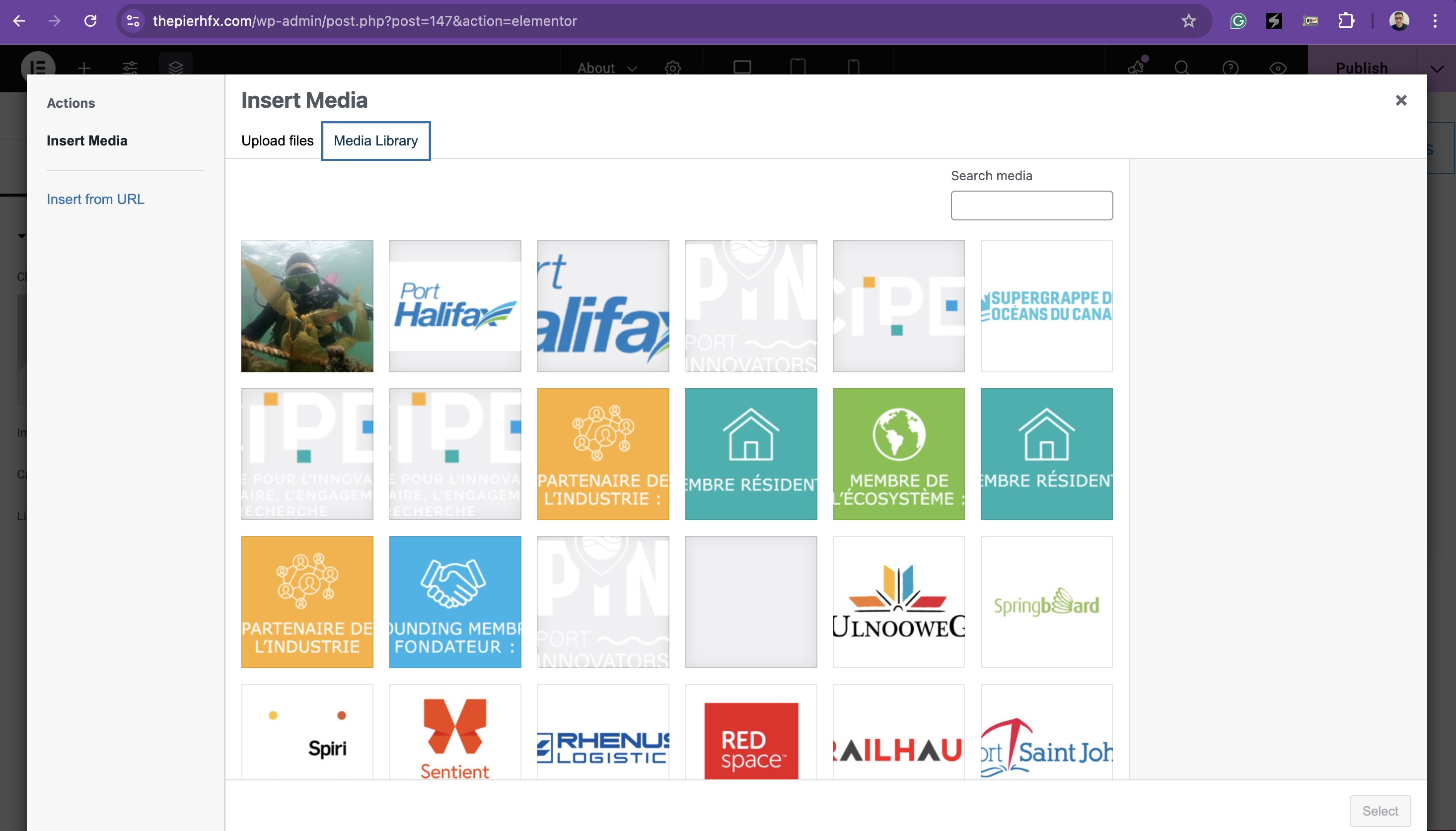The height and width of the screenshot is (831, 1456).
Task: Switch to desktop view icon
Action: pyautogui.click(x=742, y=68)
